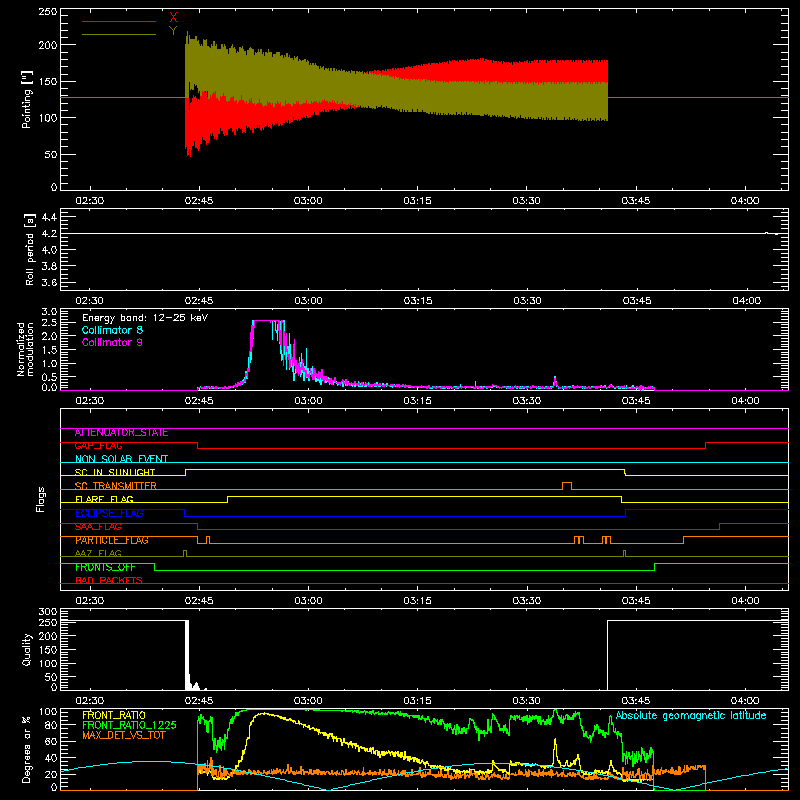
Task: Click the 03:45 tick under Quality plot
Action: point(636,701)
